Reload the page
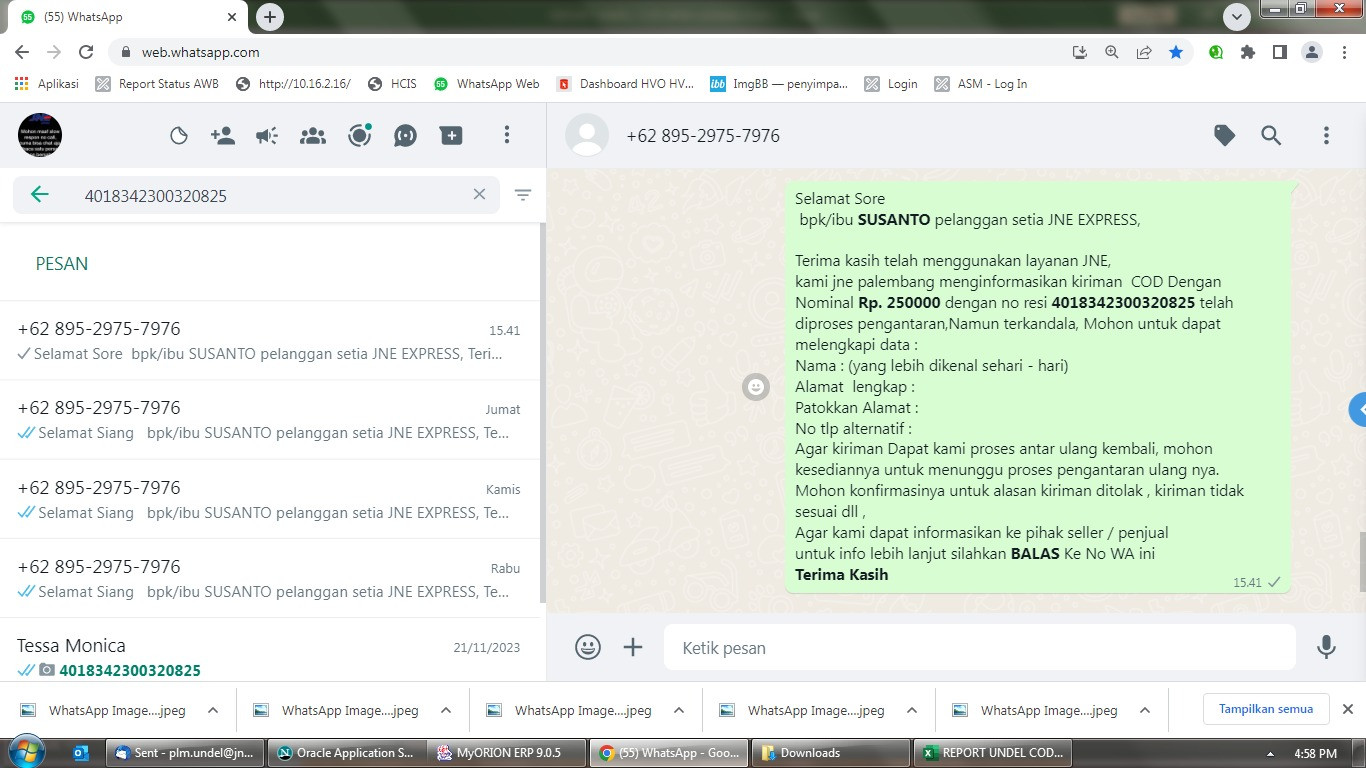1366x768 pixels. [86, 52]
